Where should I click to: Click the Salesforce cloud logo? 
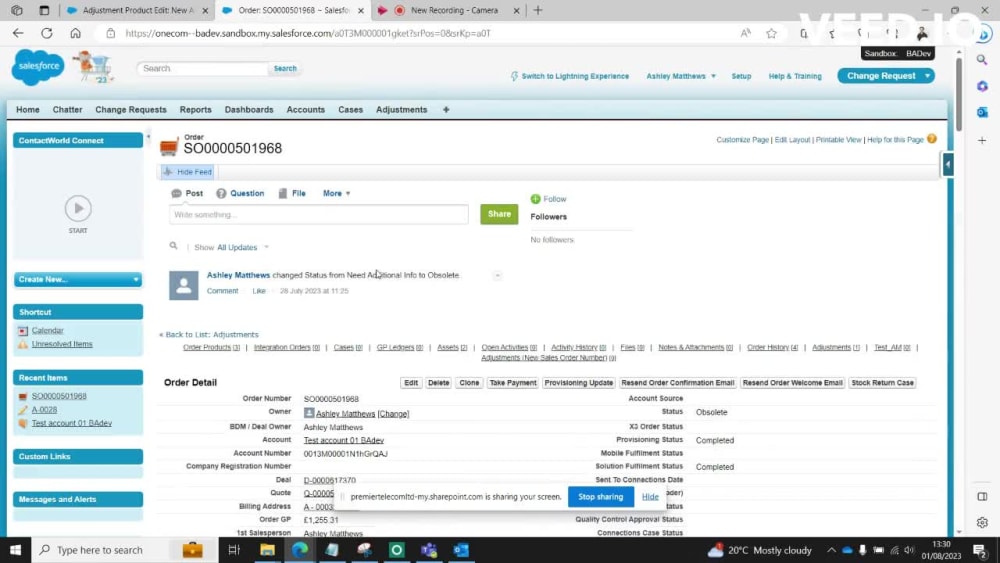pos(38,66)
